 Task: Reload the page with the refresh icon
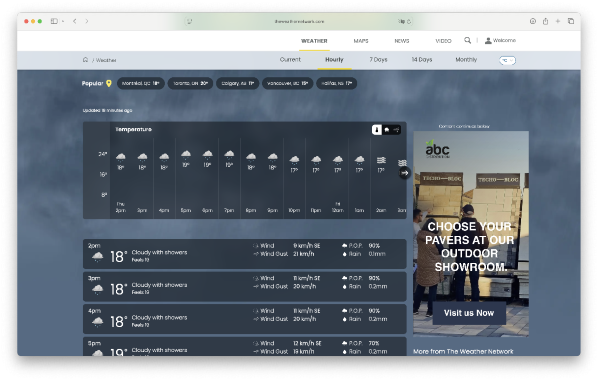[x=409, y=22]
